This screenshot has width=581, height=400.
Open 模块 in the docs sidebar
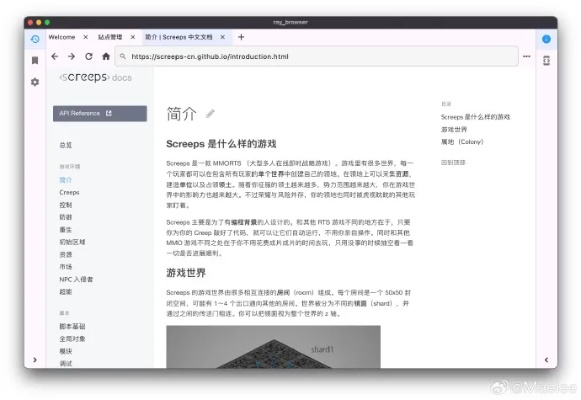click(x=66, y=351)
